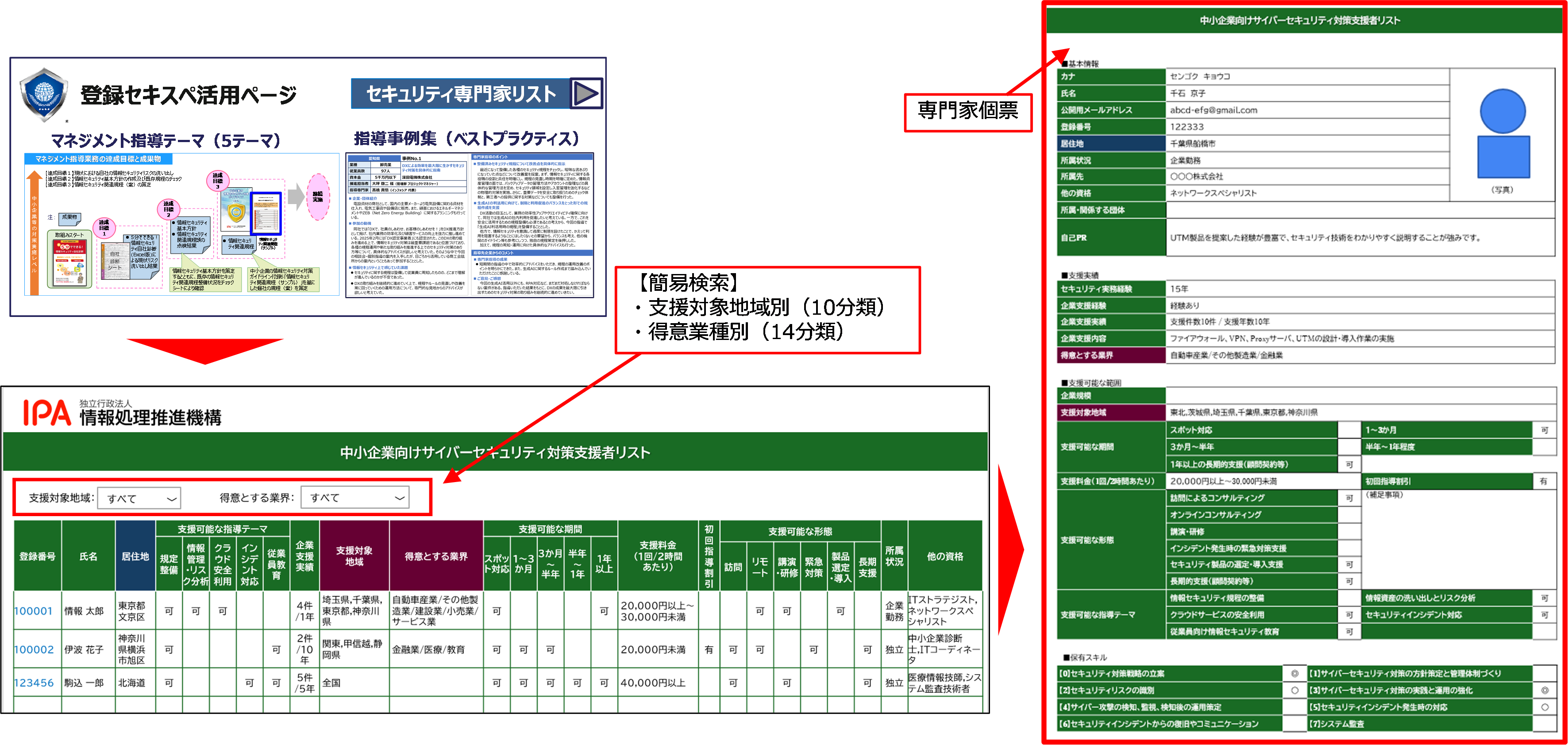The width and height of the screenshot is (1568, 745).
Task: Open registration number 123456 link
Action: 34,683
